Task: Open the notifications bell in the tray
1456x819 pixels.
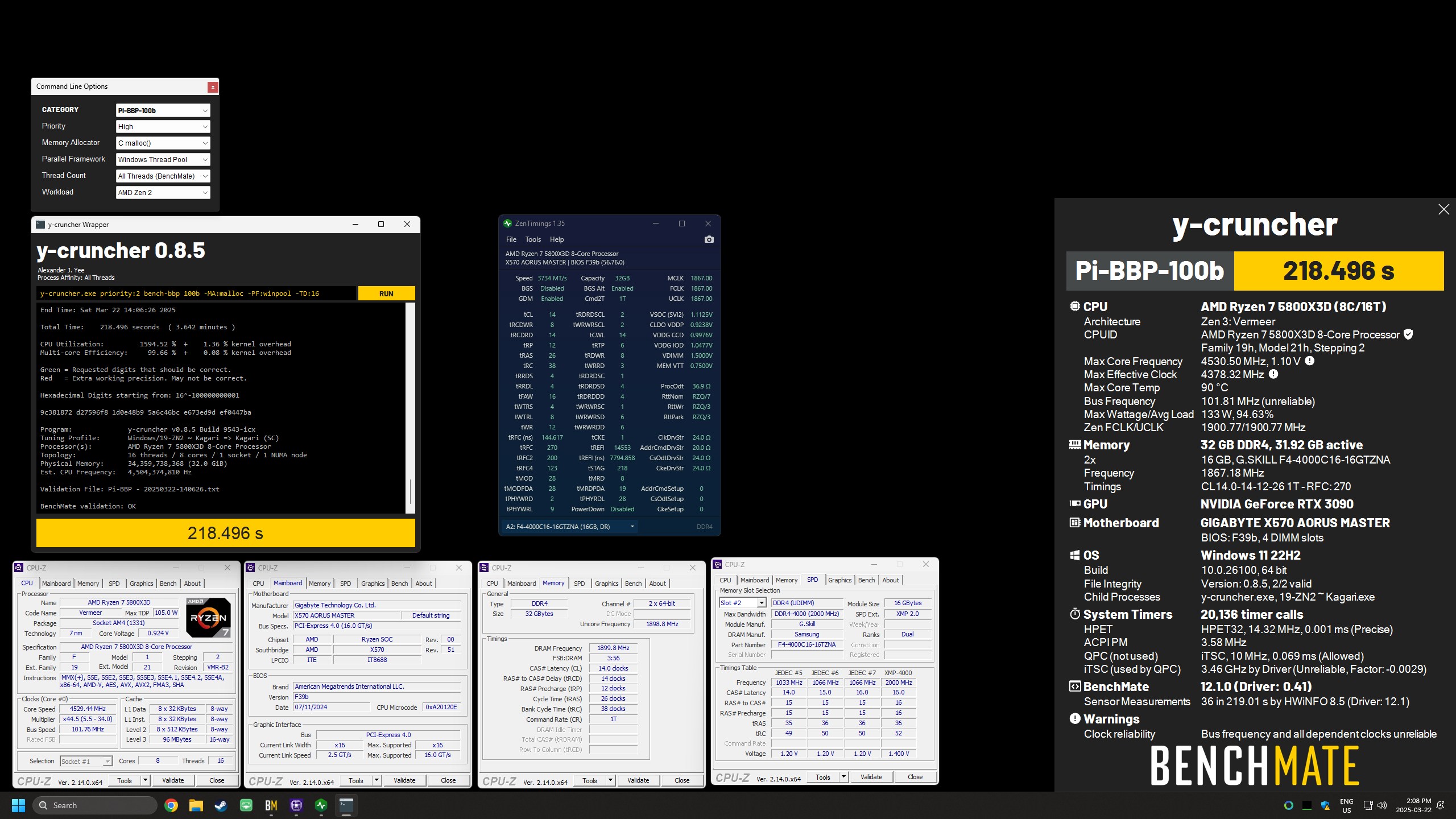Action: click(1440, 805)
